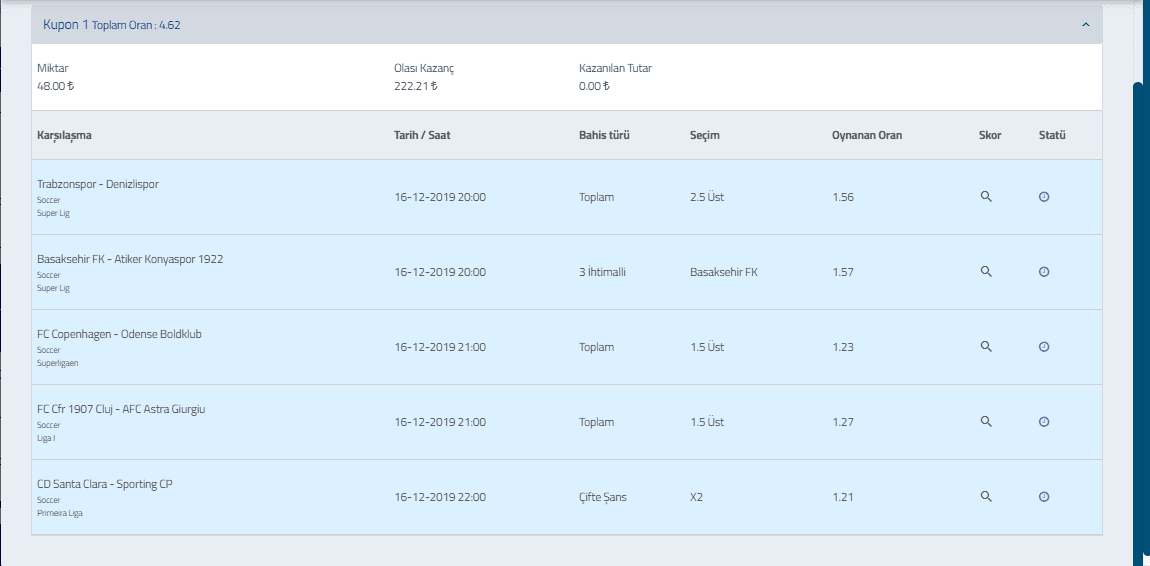Viewport: 1150px width, 566px height.
Task: Click pending status clock for FC Copenhagen match
Action: [1044, 346]
